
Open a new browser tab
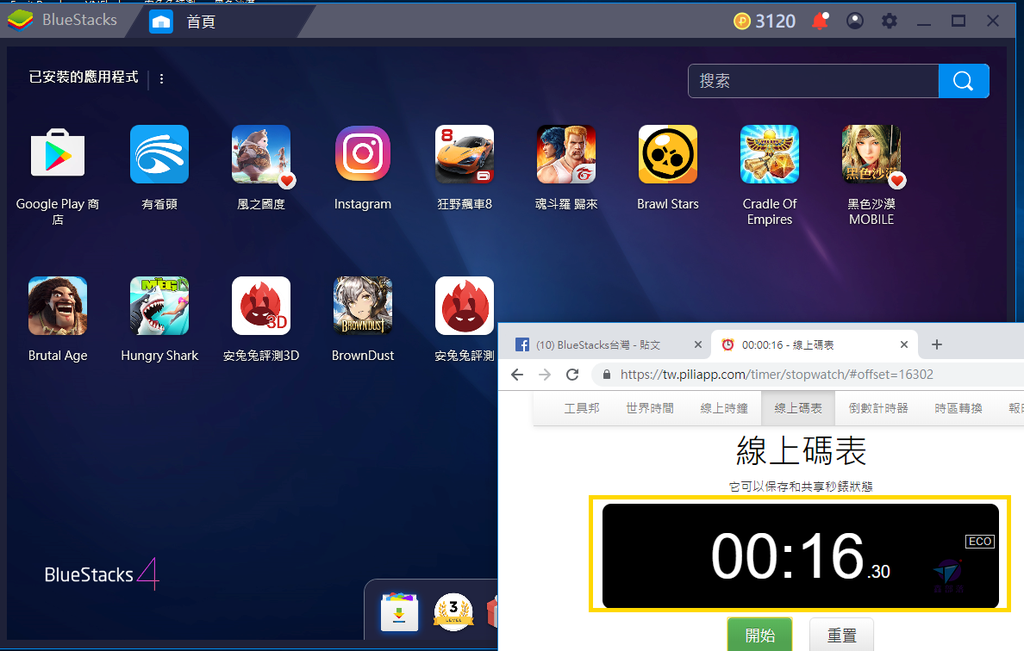(x=936, y=345)
